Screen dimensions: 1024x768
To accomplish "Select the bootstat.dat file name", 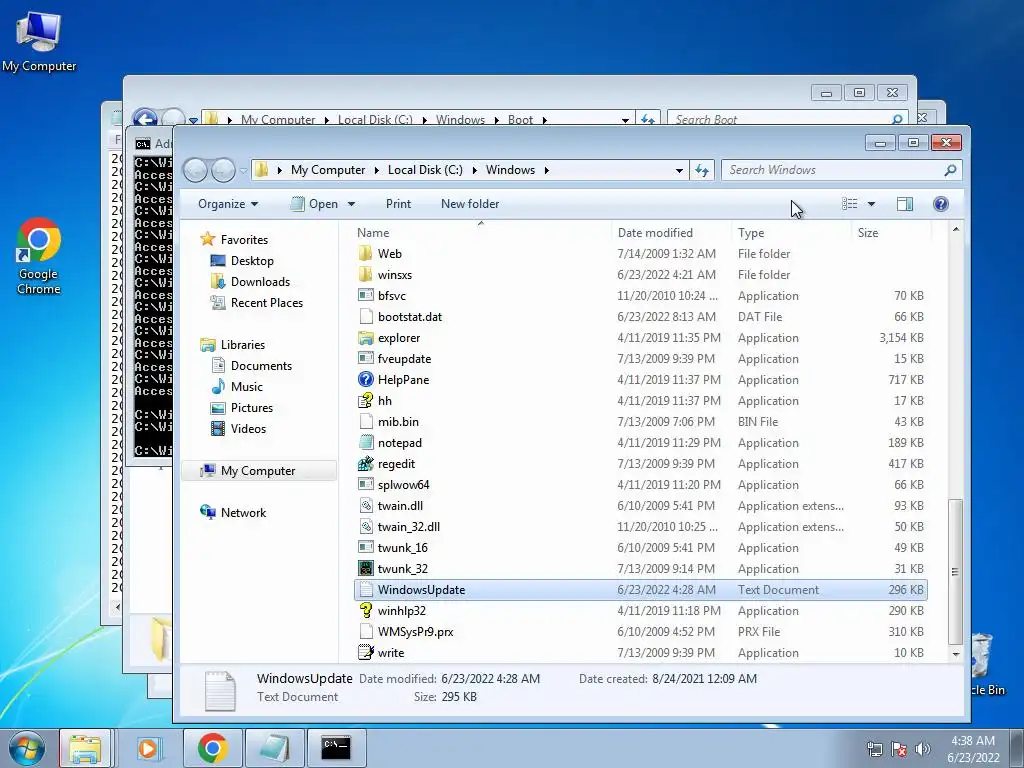I will (x=409, y=317).
